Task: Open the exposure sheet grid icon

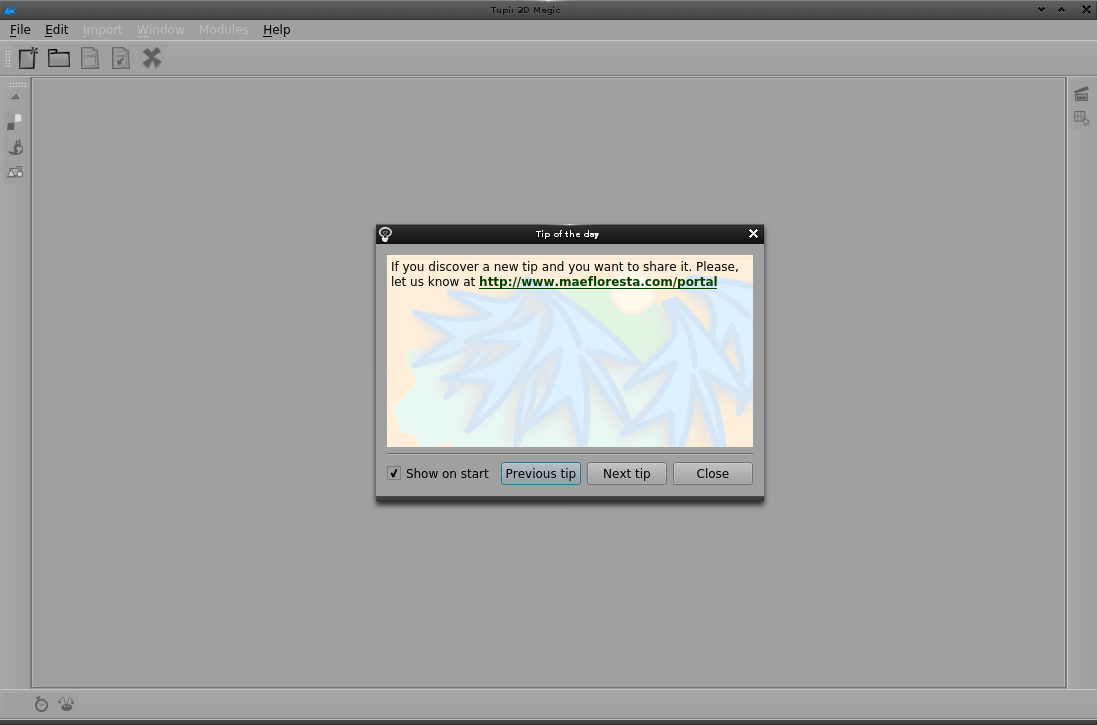Action: 1081,118
